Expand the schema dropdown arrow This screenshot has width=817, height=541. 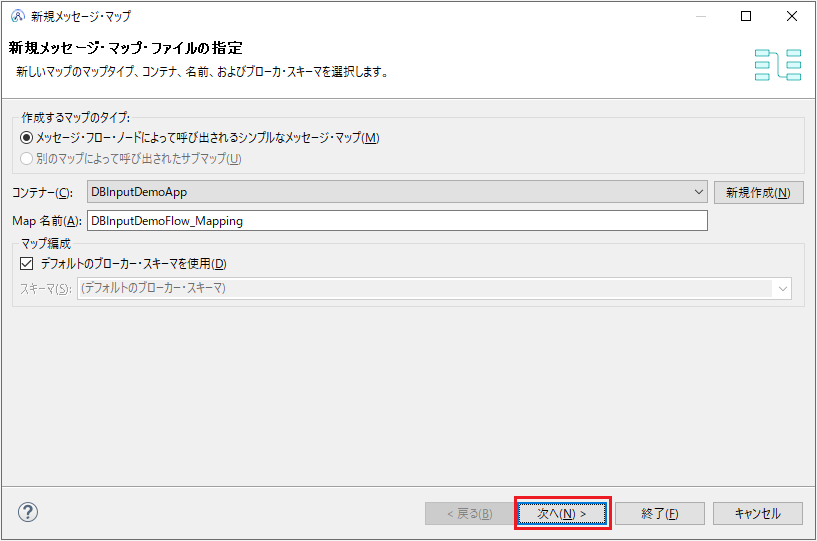point(782,288)
